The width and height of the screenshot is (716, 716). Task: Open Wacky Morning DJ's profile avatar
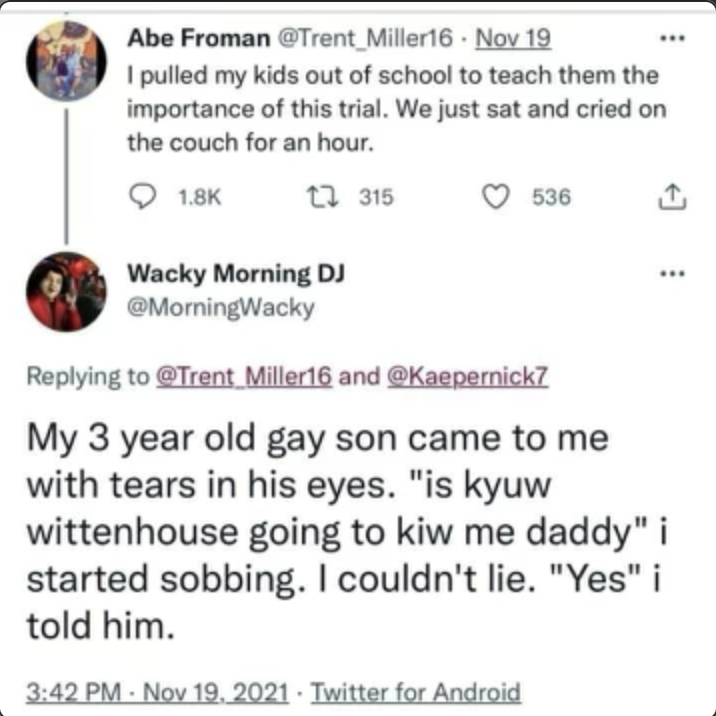(x=66, y=290)
